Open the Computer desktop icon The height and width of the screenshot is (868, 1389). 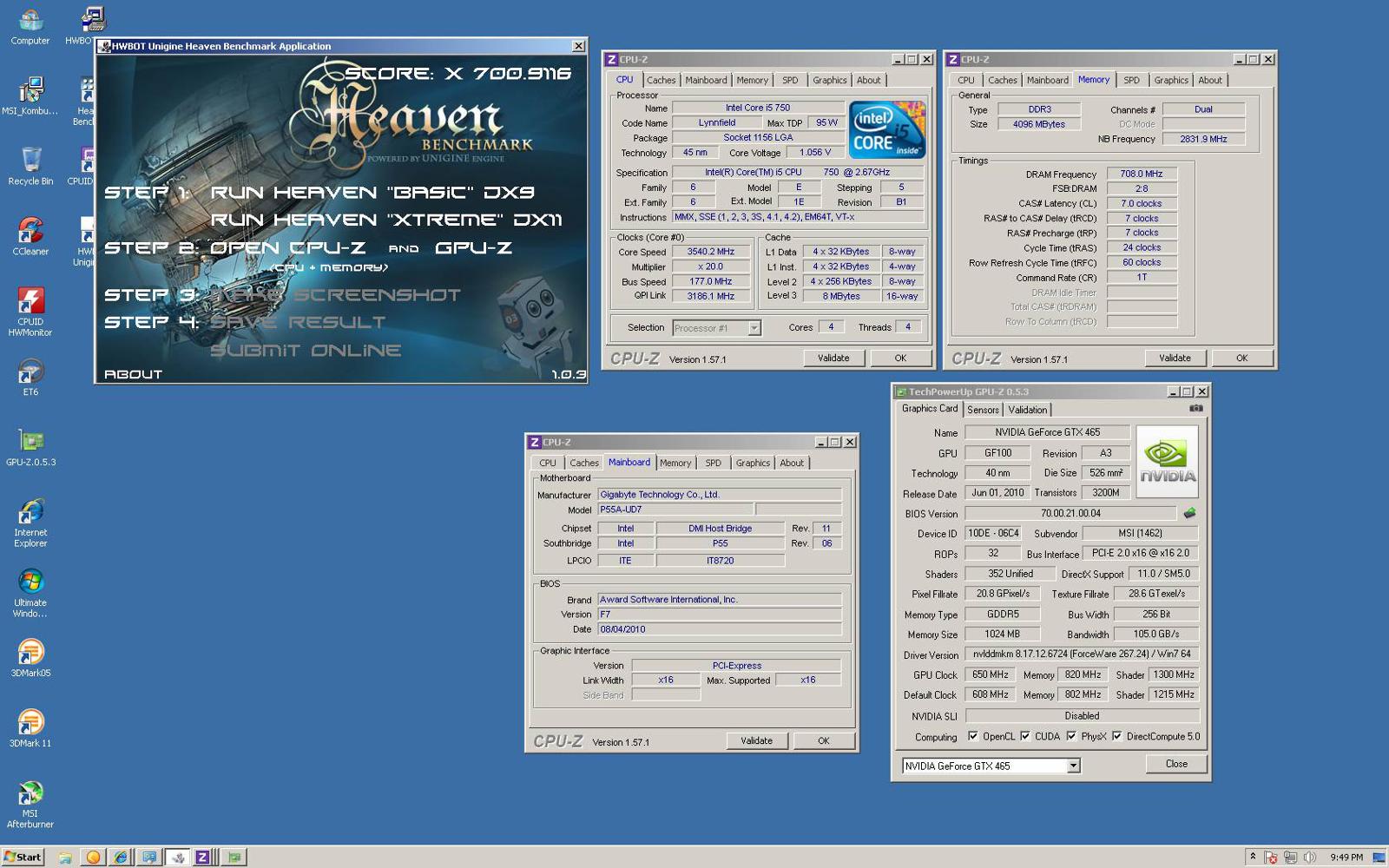pos(30,26)
